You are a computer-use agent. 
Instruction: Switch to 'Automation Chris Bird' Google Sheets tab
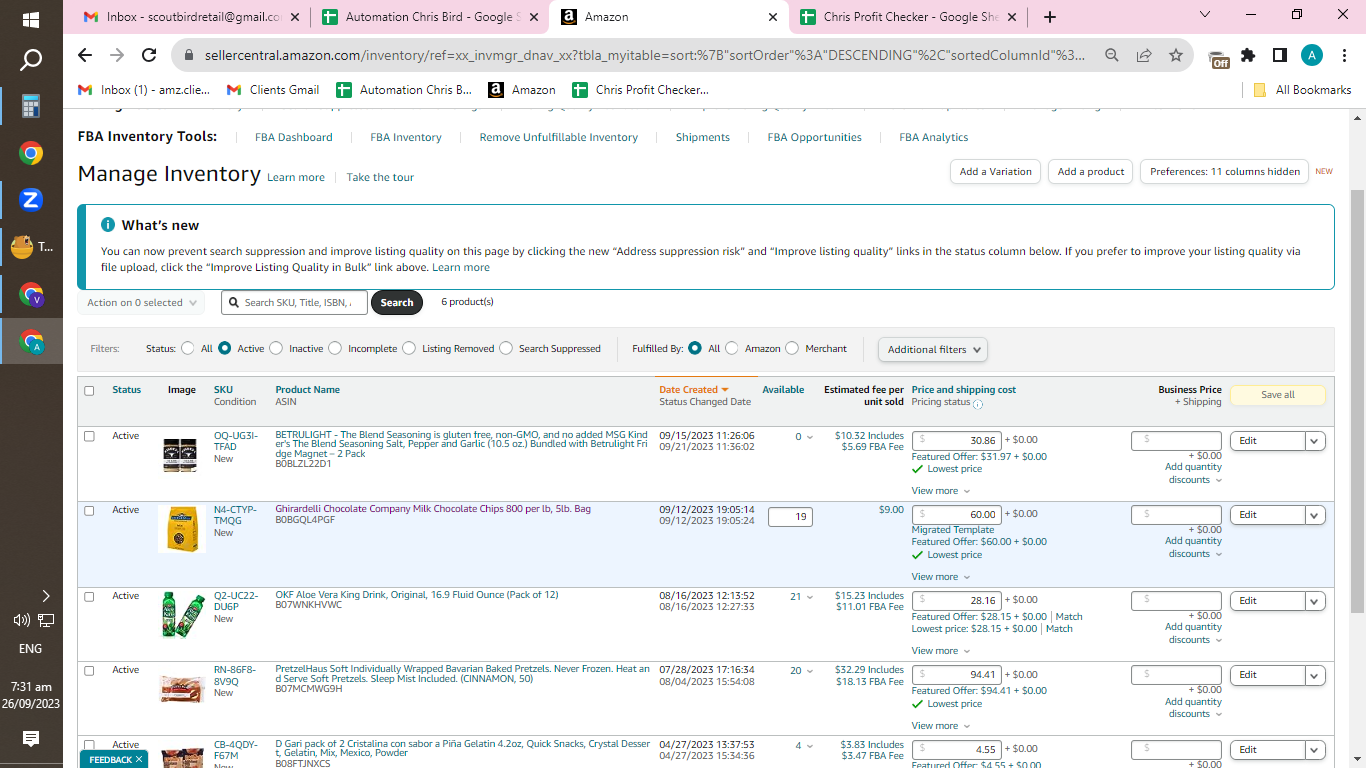430,17
